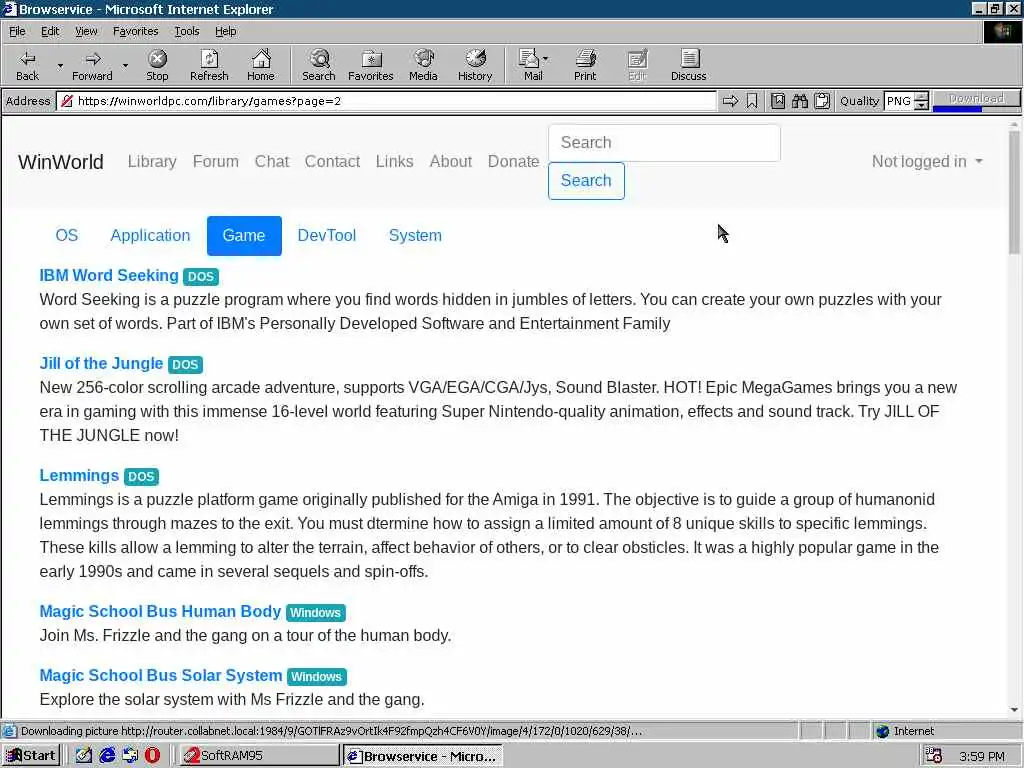Show the browsing History pane
Image resolution: width=1024 pixels, height=768 pixels.
click(475, 65)
